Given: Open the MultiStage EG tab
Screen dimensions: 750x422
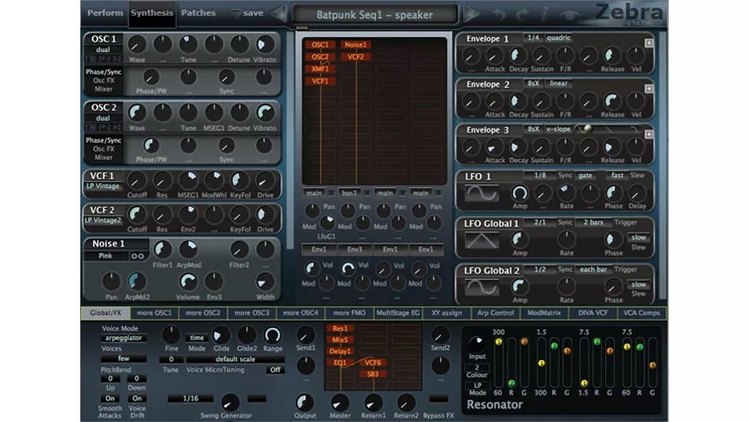Looking at the screenshot, I should 397,313.
